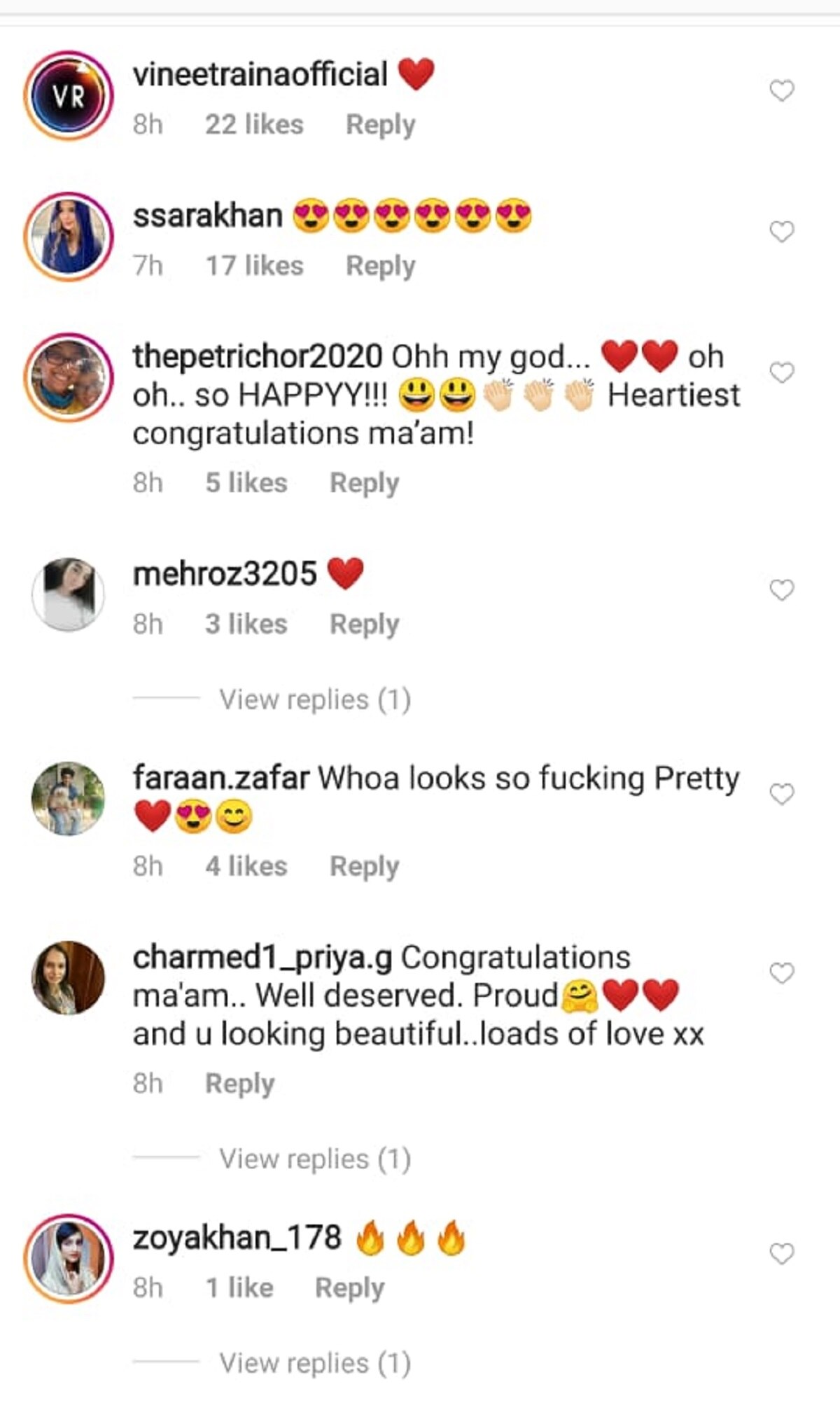Reply to vineetrainaofficial's comment

tap(380, 125)
